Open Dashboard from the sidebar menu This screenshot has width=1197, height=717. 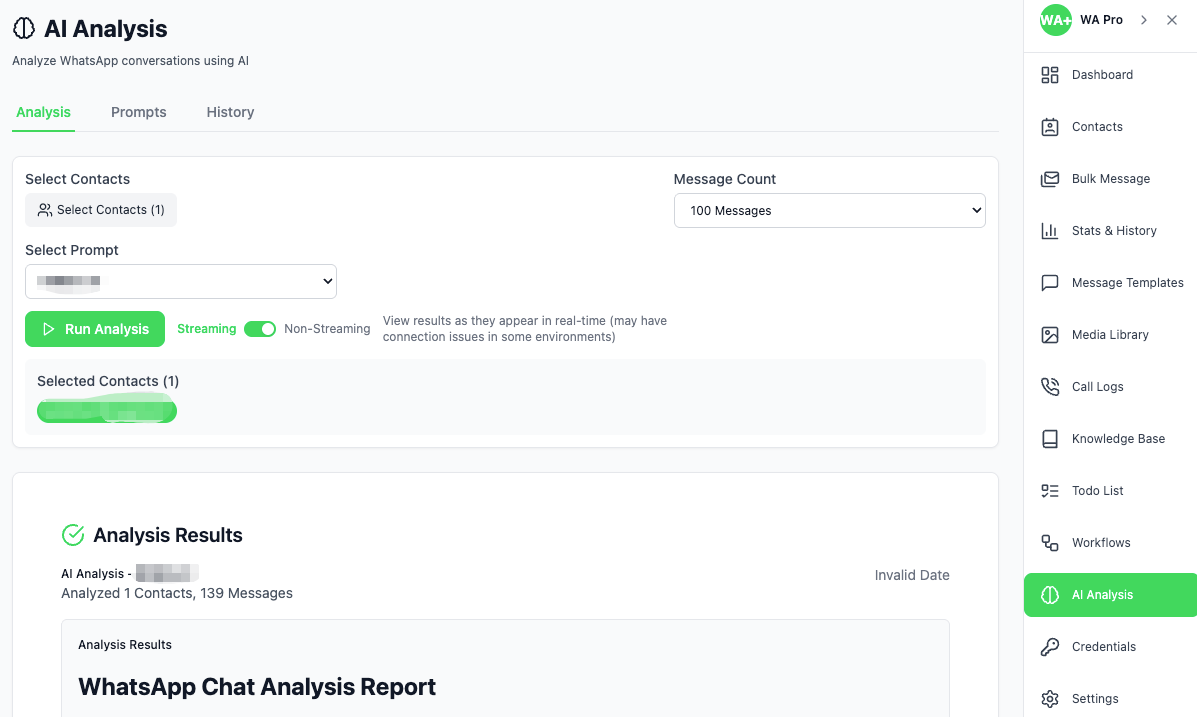(1110, 75)
